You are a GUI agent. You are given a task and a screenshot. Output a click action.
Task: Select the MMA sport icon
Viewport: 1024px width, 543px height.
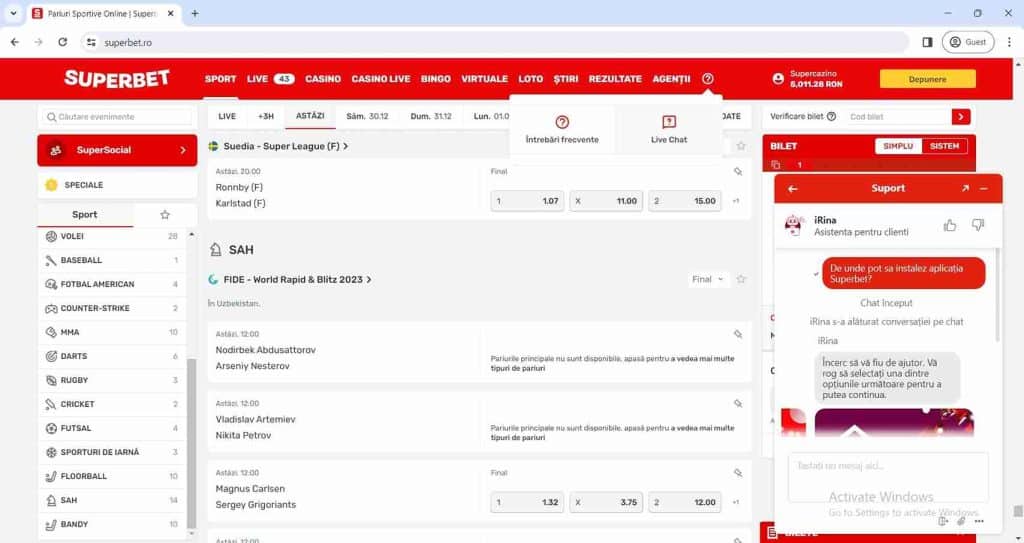click(51, 332)
